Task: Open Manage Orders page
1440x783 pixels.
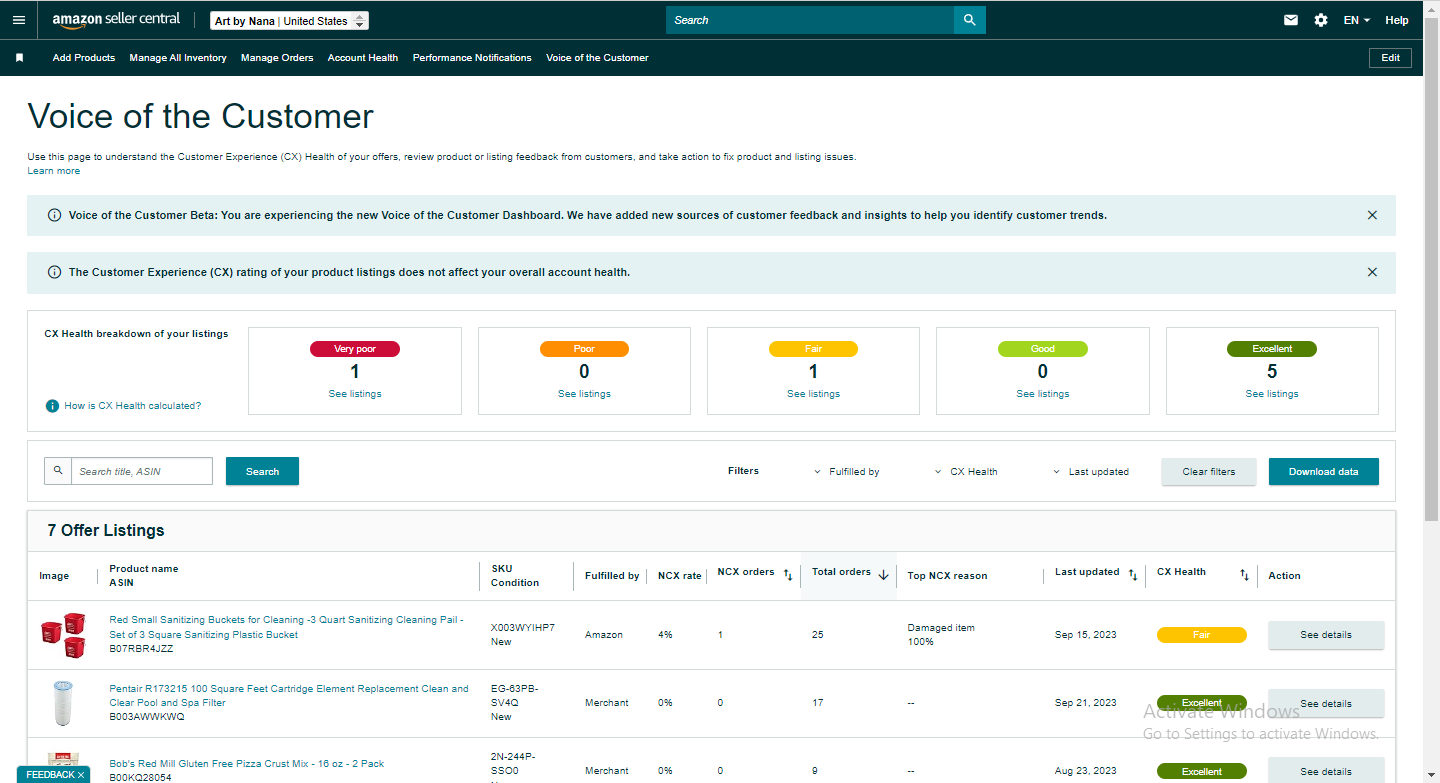Action: 277,58
